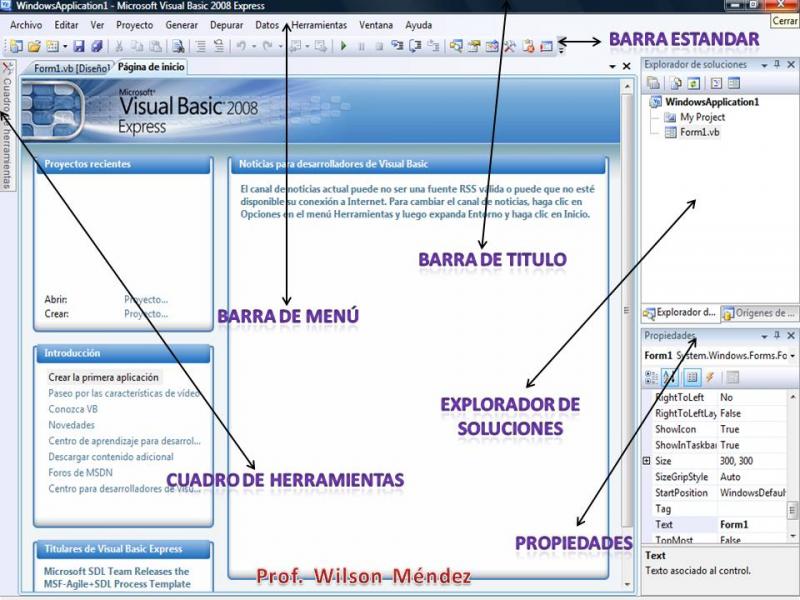Viewport: 800px width, 600px height.
Task: Click the Step Into debug icon
Action: (x=397, y=46)
